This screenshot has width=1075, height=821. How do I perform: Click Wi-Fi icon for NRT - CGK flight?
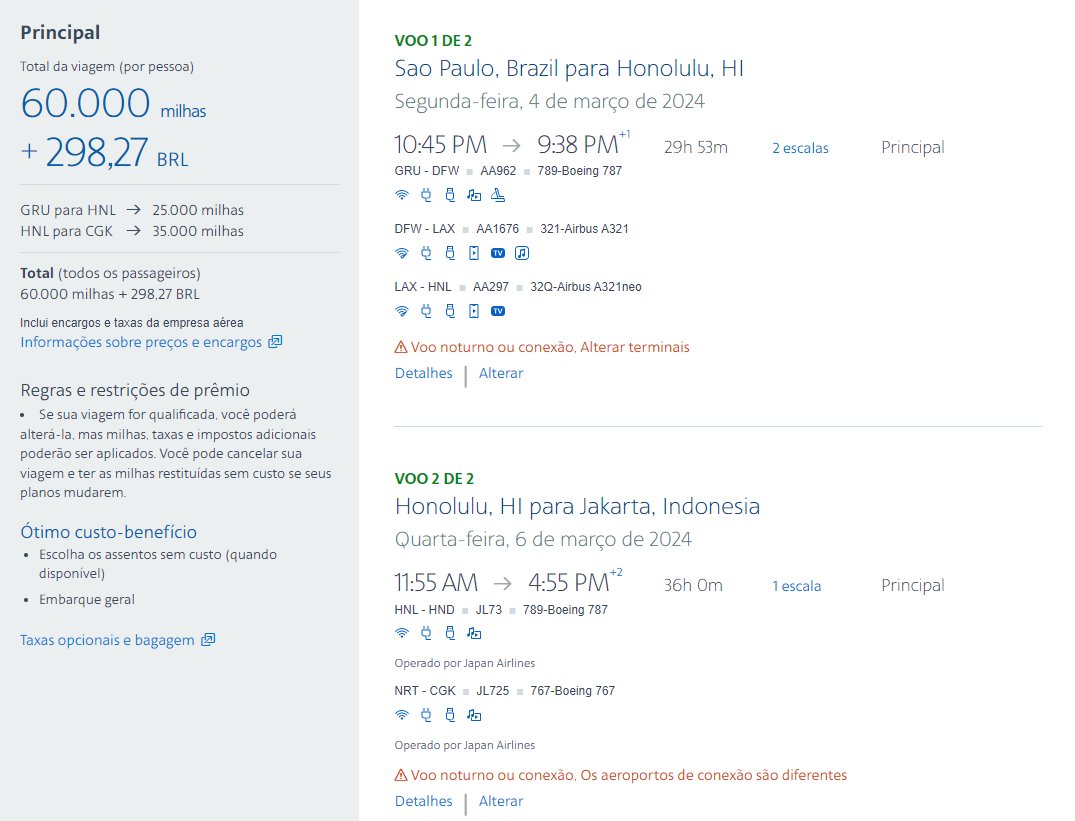click(x=402, y=715)
